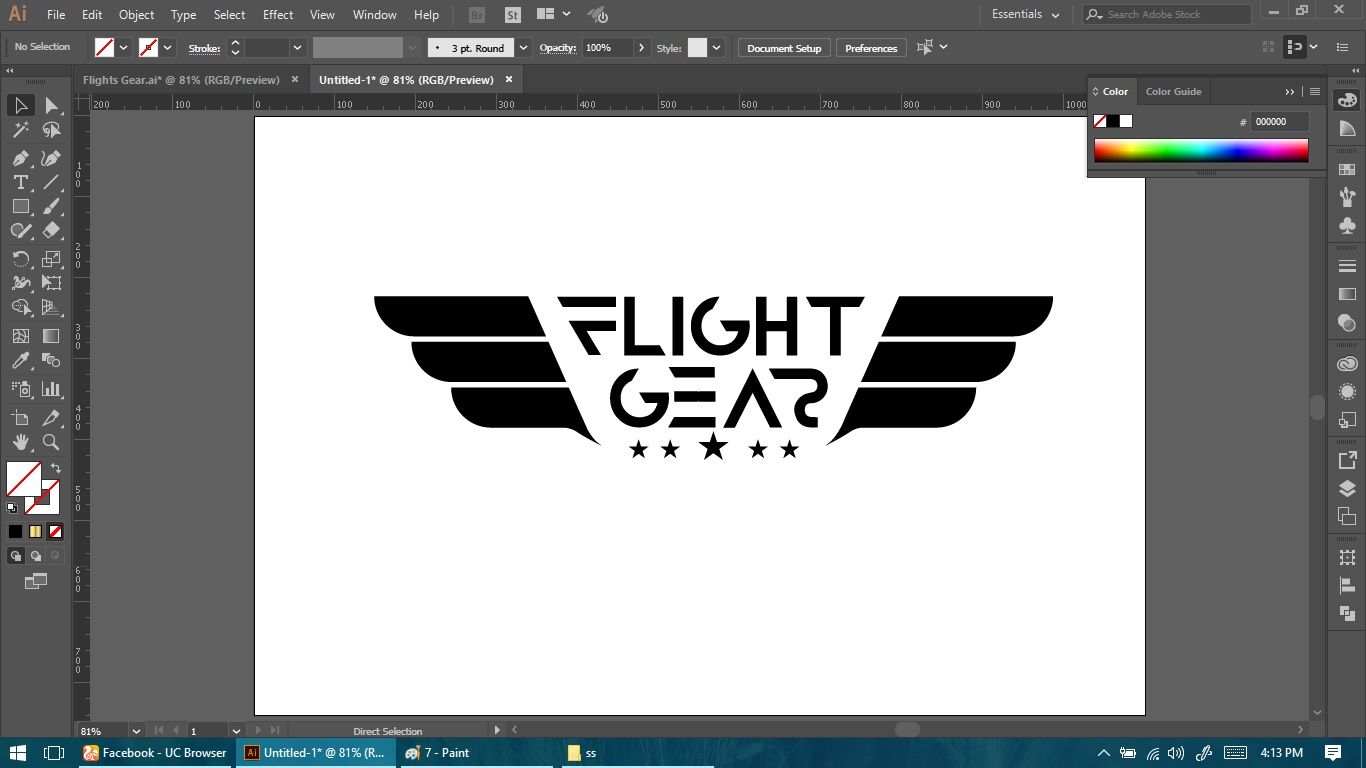Select the Eraser tool
This screenshot has width=1366, height=768.
pos(52,230)
